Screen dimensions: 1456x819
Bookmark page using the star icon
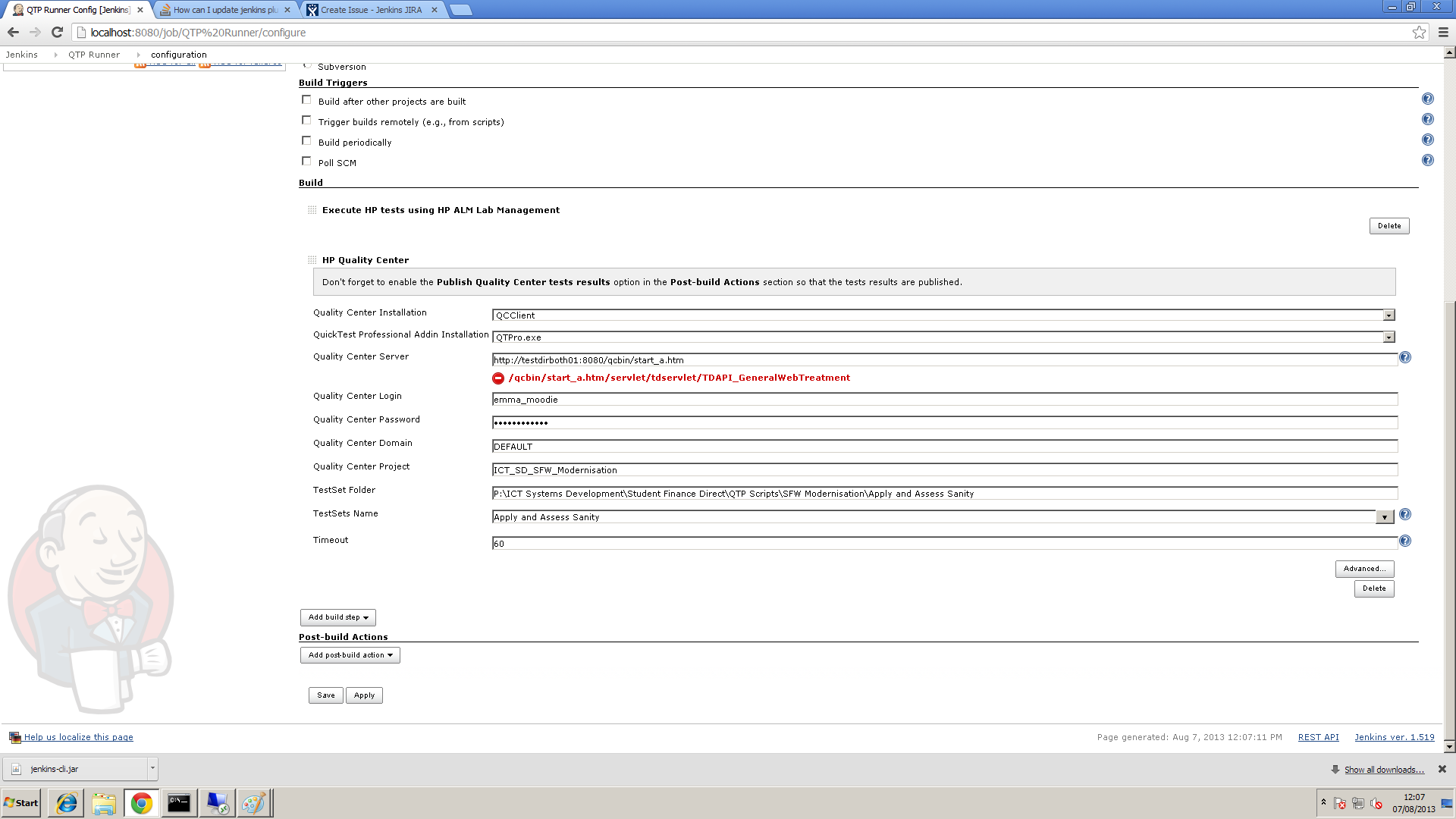pos(1419,33)
